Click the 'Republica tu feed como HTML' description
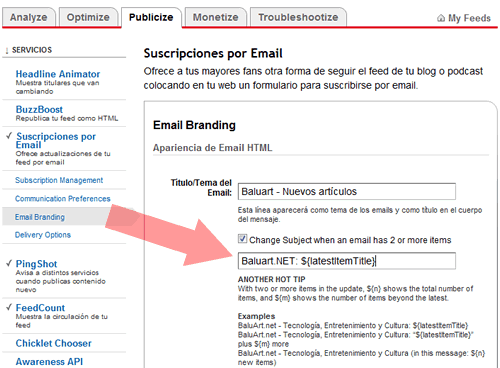Image resolution: width=500 pixels, height=368 pixels. [x=67, y=118]
